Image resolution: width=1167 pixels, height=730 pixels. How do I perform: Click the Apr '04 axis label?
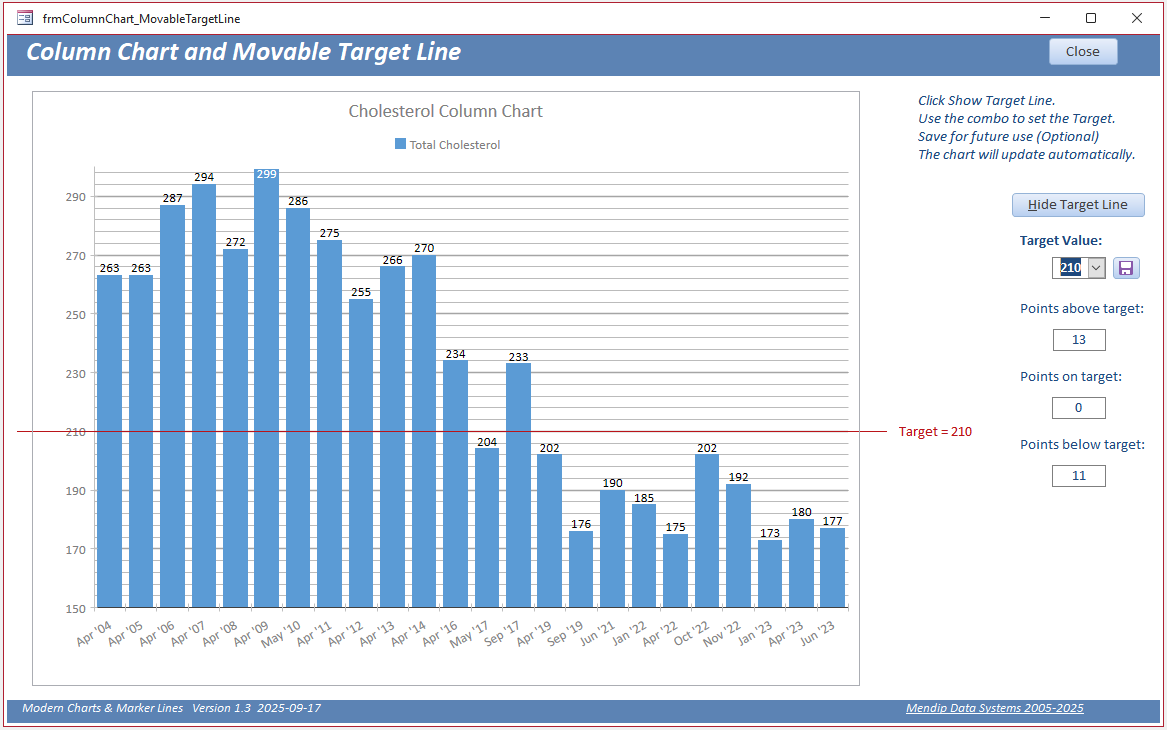(95, 633)
